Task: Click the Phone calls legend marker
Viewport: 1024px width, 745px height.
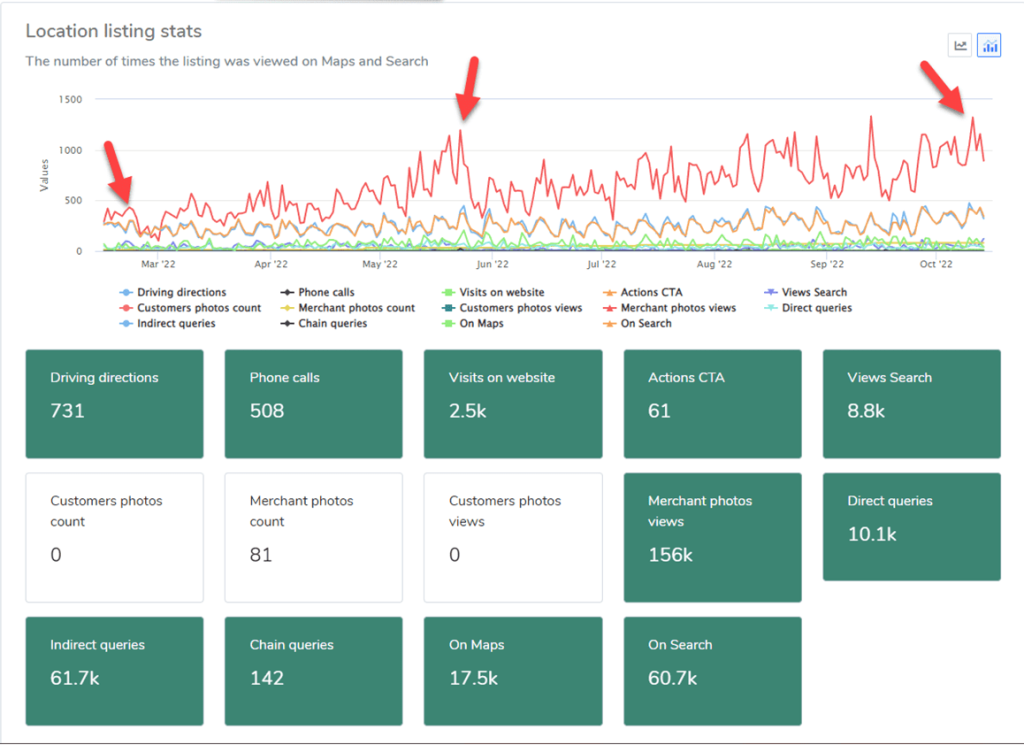Action: tap(287, 293)
